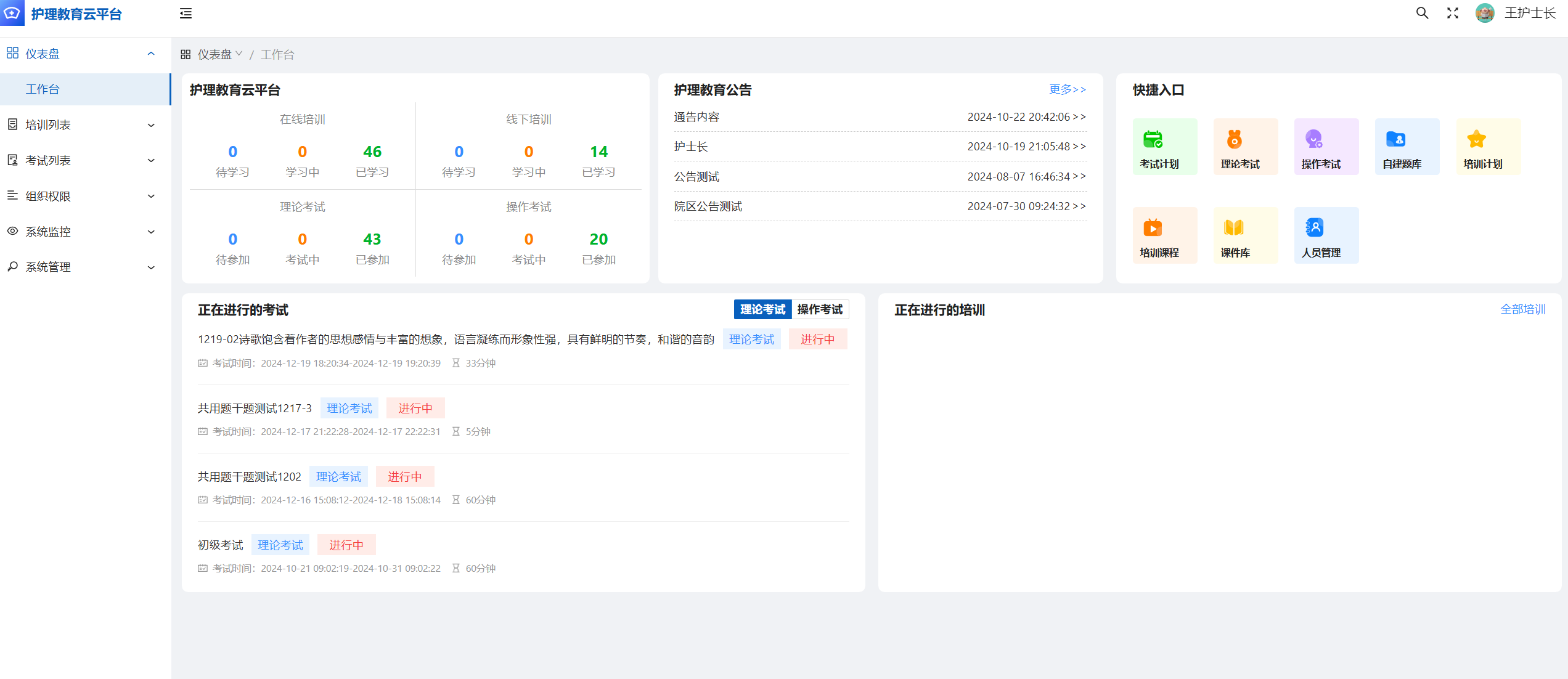Screen dimensions: 1568x679
Task: Click the 全部培训 link
Action: 1522,309
